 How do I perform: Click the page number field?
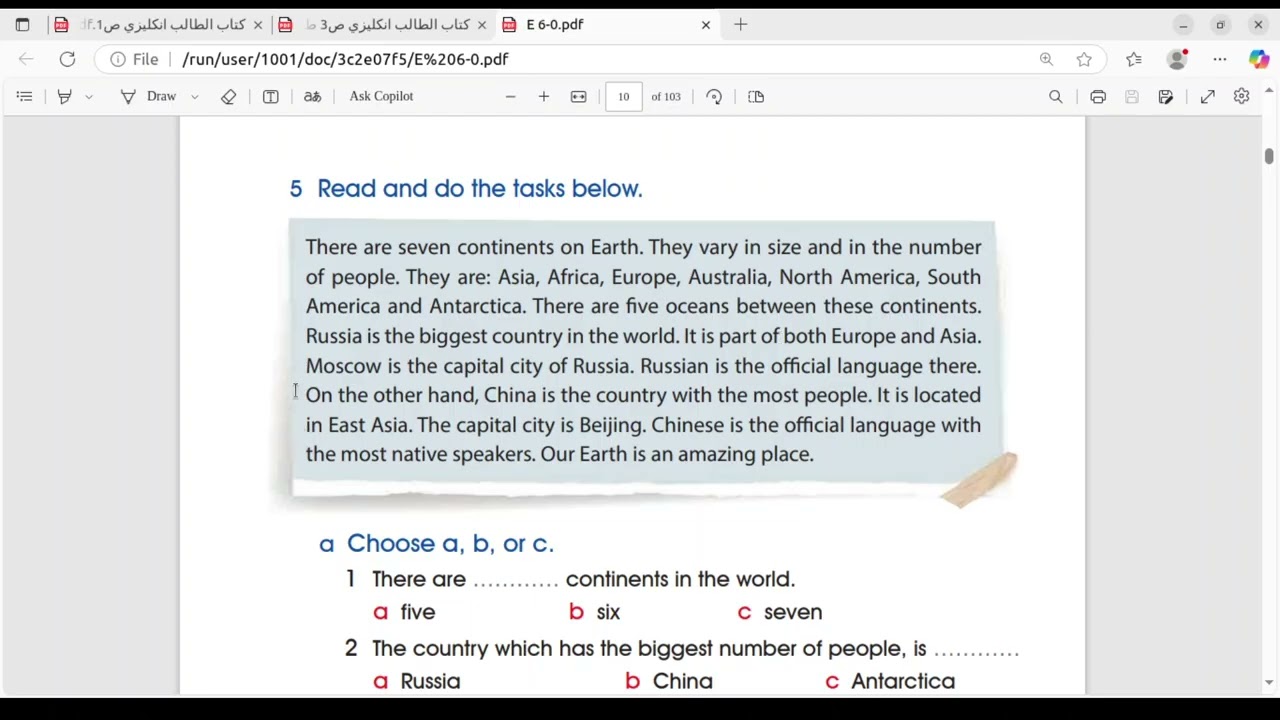tap(623, 96)
